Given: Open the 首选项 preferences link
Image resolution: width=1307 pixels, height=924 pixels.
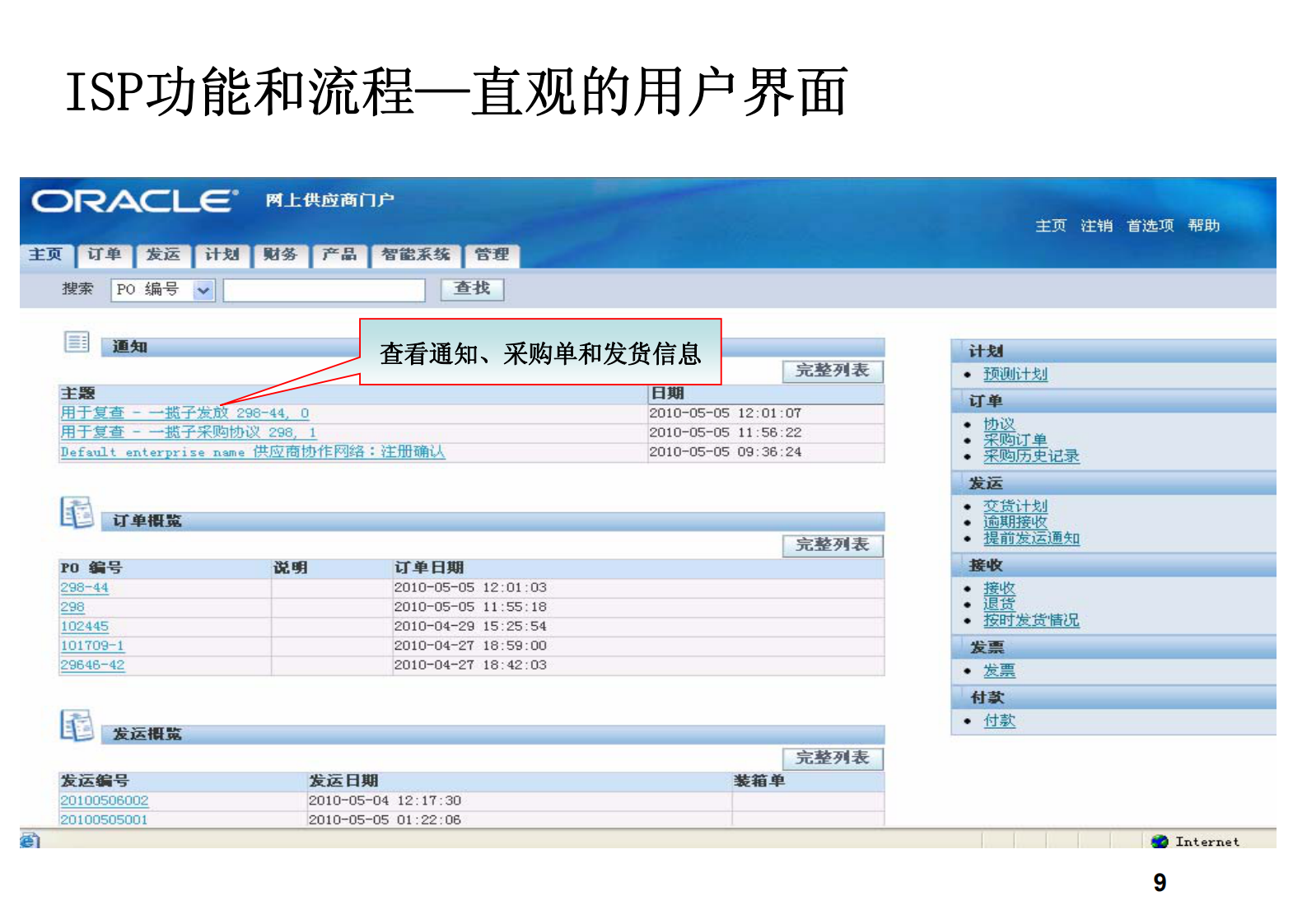Looking at the screenshot, I should coord(1150,226).
